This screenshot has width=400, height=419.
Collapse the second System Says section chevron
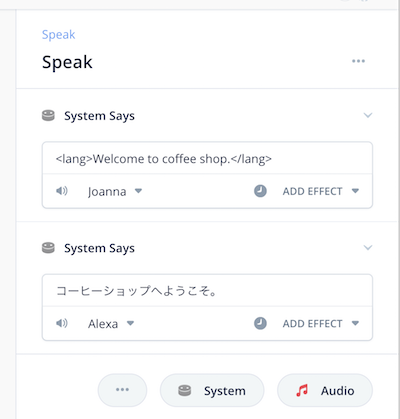click(368, 248)
